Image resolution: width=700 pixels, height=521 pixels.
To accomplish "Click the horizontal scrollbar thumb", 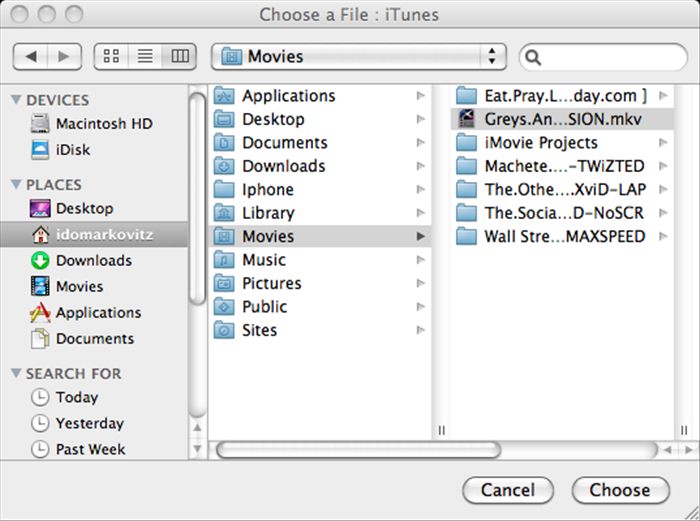I will (x=358, y=450).
